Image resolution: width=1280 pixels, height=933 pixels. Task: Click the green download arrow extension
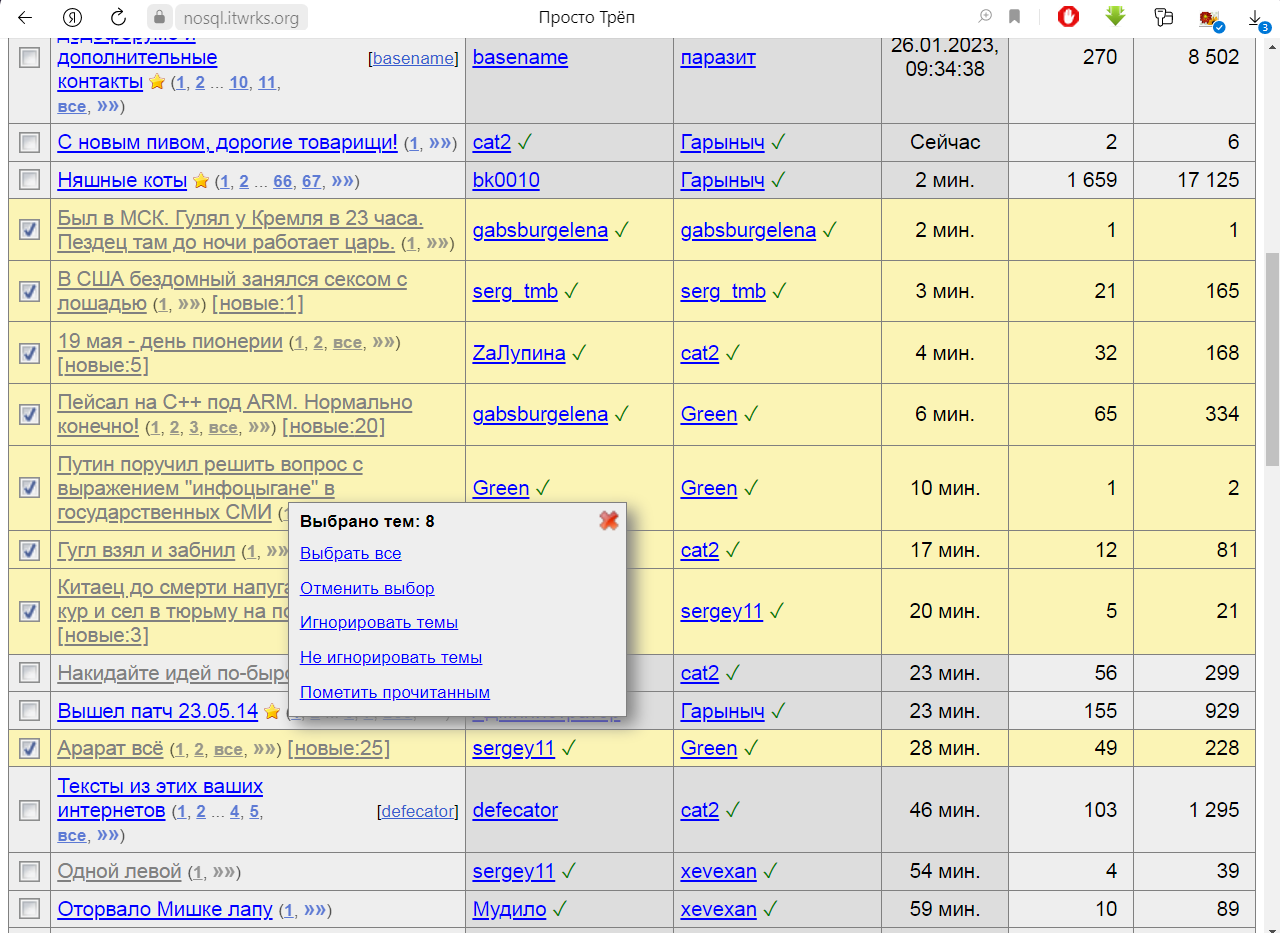tap(1115, 17)
